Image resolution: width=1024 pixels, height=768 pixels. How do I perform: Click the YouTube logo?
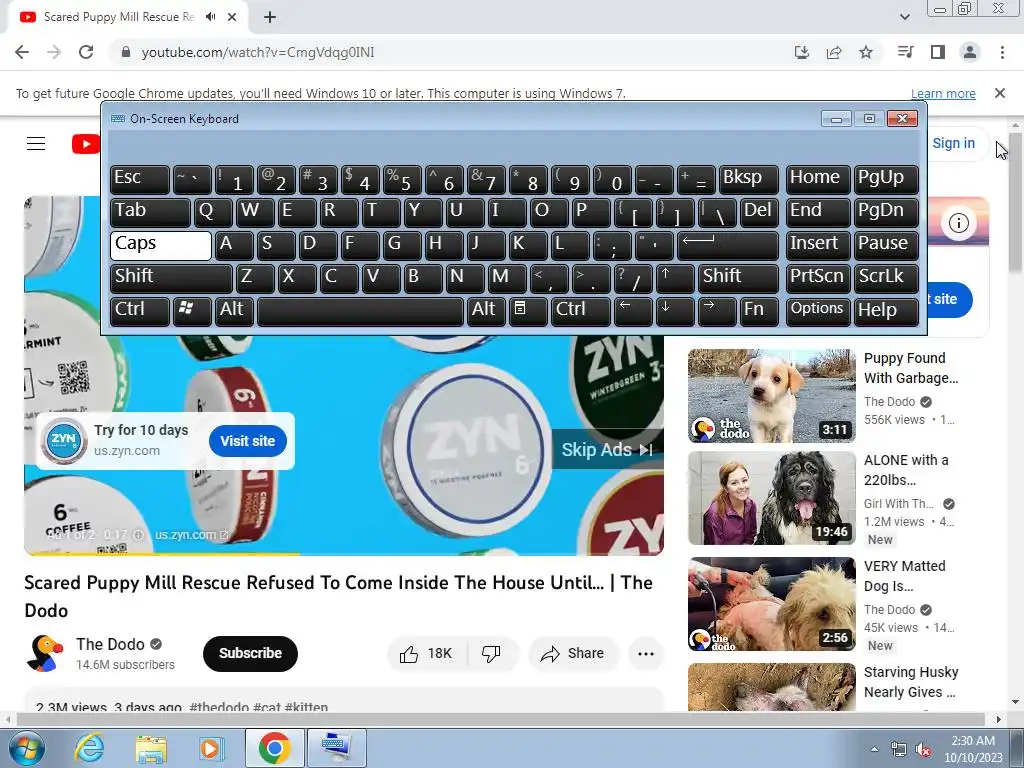[86, 144]
